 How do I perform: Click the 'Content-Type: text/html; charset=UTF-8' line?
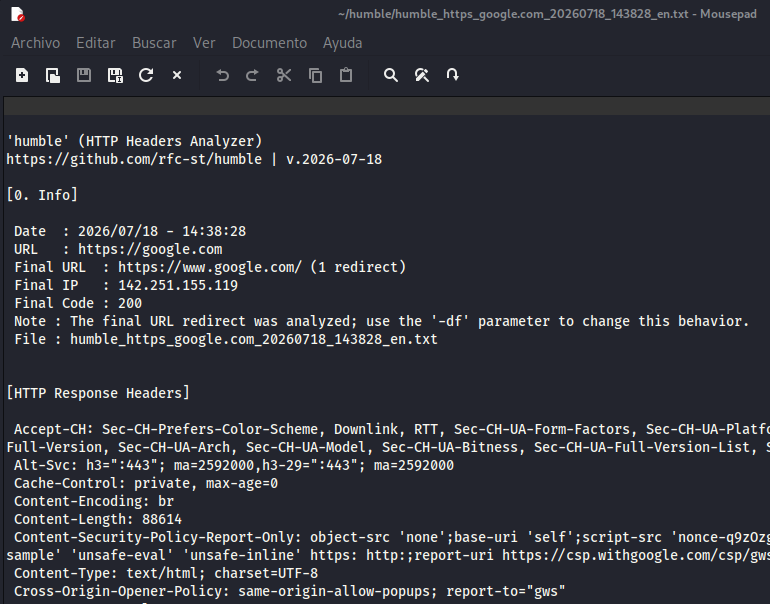pyautogui.click(x=166, y=573)
